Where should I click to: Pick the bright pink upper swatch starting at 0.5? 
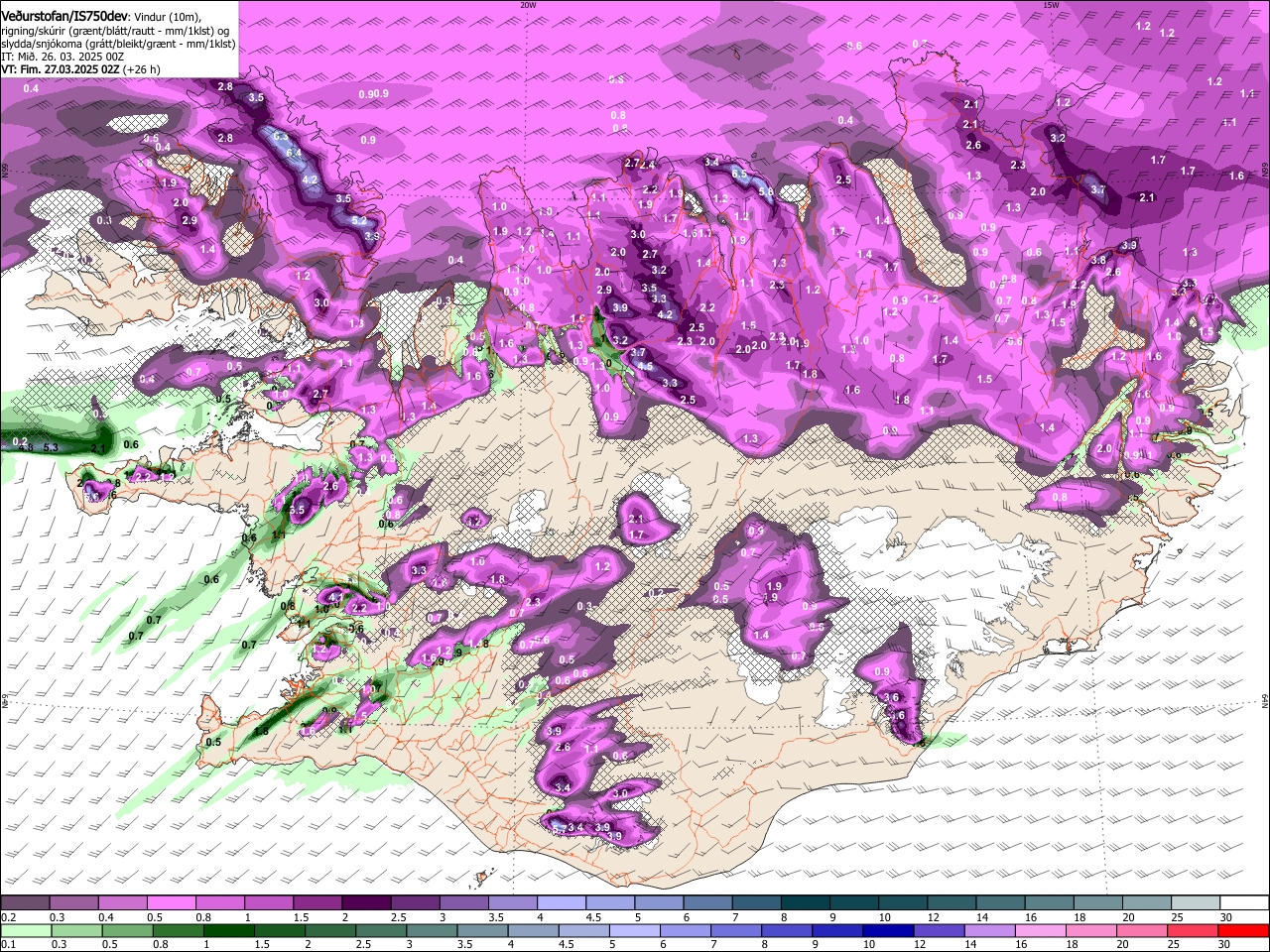(x=171, y=902)
